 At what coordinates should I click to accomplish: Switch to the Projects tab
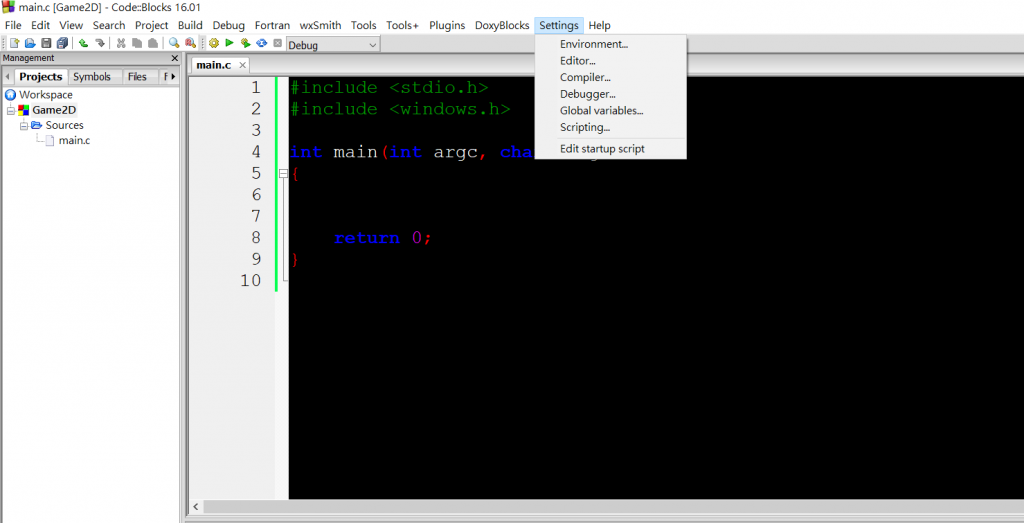click(40, 77)
